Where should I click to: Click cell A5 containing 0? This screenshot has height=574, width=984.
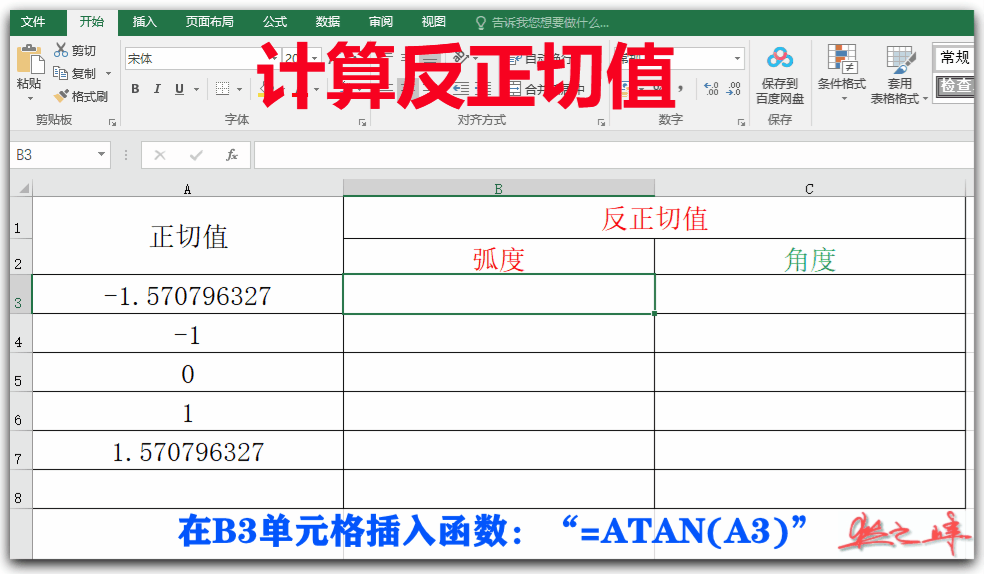[x=188, y=373]
